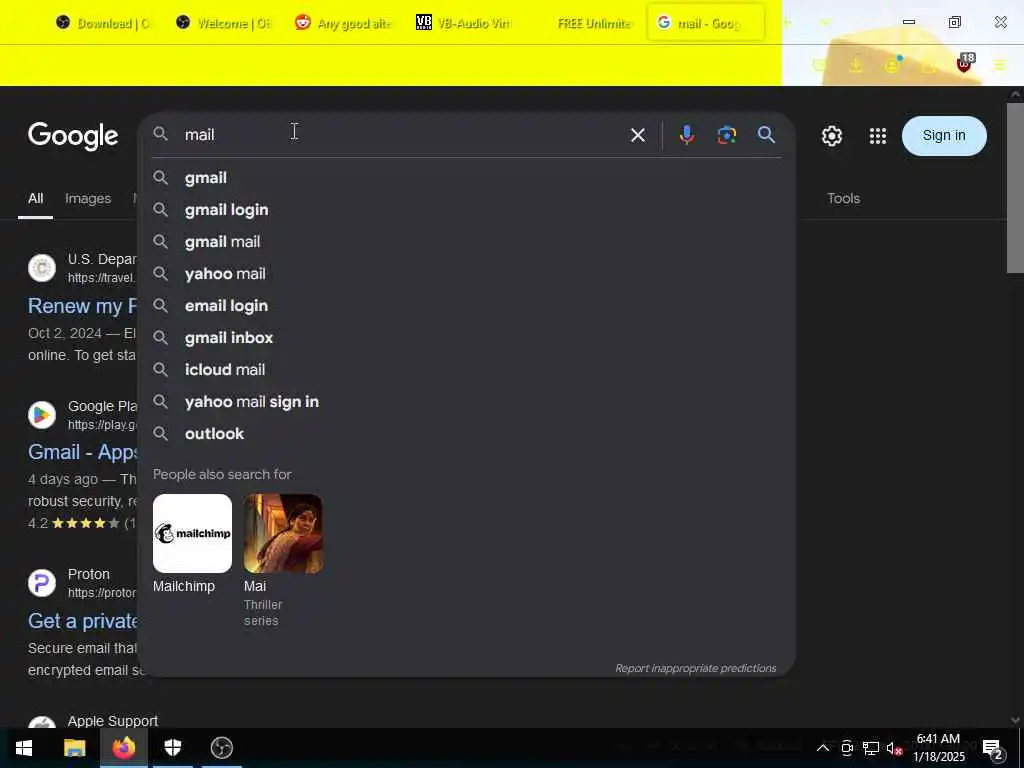The image size is (1024, 768).
Task: Select the Firefox taskbar icon
Action: pos(123,748)
